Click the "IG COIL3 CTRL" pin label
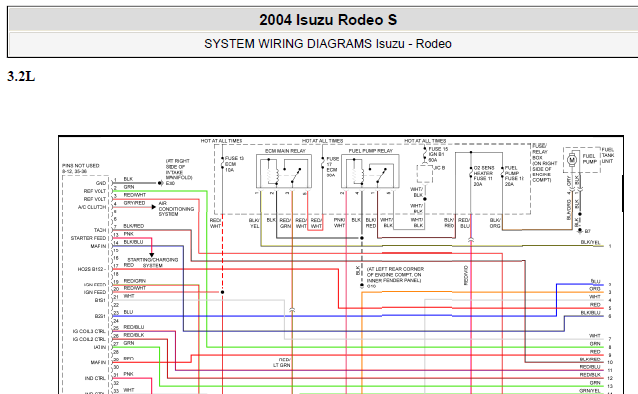 89,331
